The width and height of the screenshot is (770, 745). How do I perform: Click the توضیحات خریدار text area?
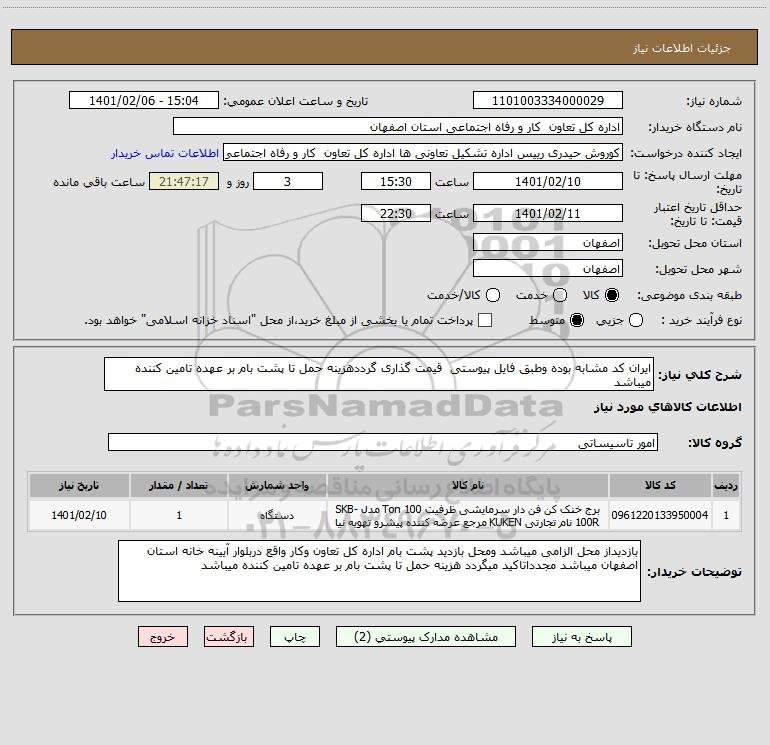coord(379,571)
